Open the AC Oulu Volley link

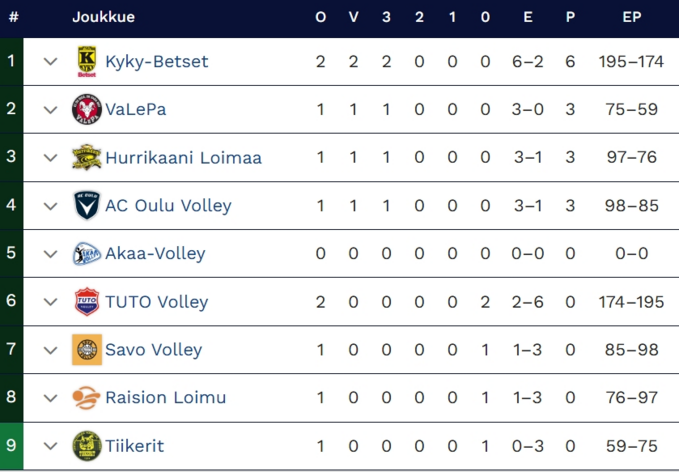pos(168,206)
